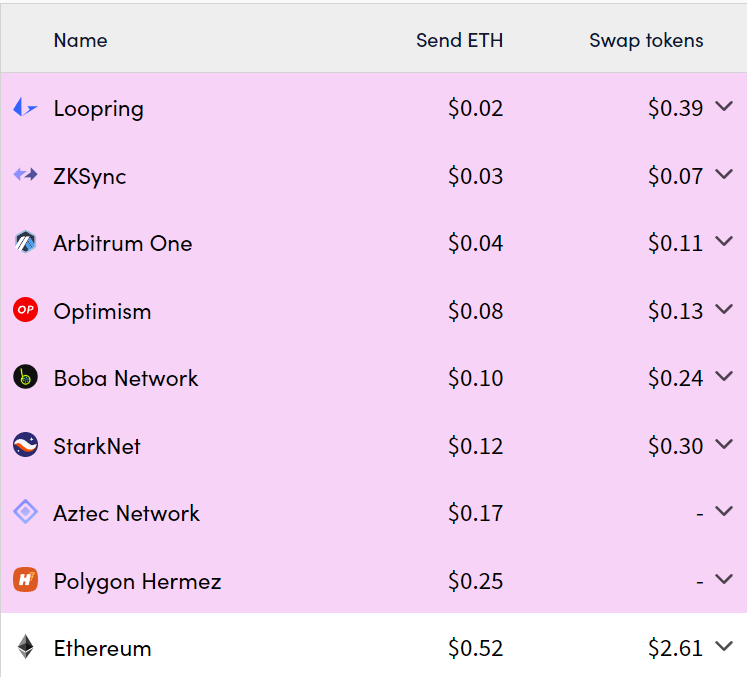Expand the Arbitrum One row chevron
Screen dimensions: 747x677
click(724, 242)
